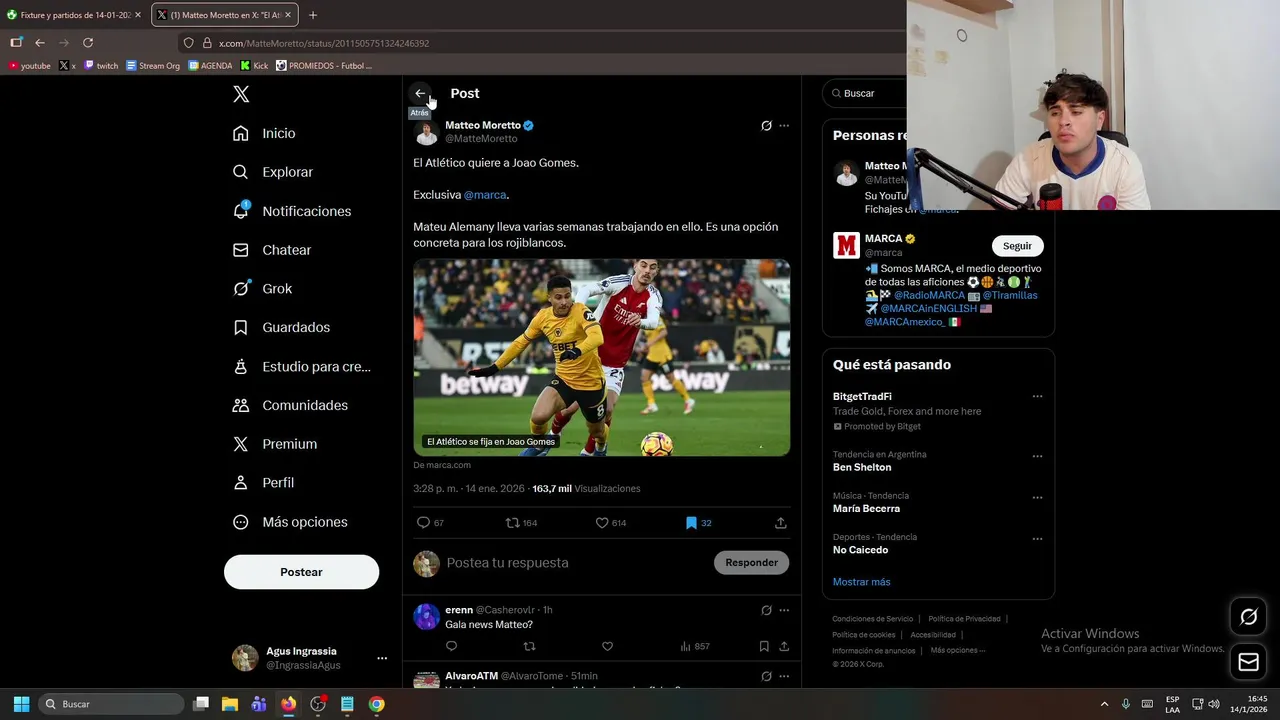Click Grok icon on AlvaroATM reply
Image resolution: width=1280 pixels, height=720 pixels.
(766, 676)
